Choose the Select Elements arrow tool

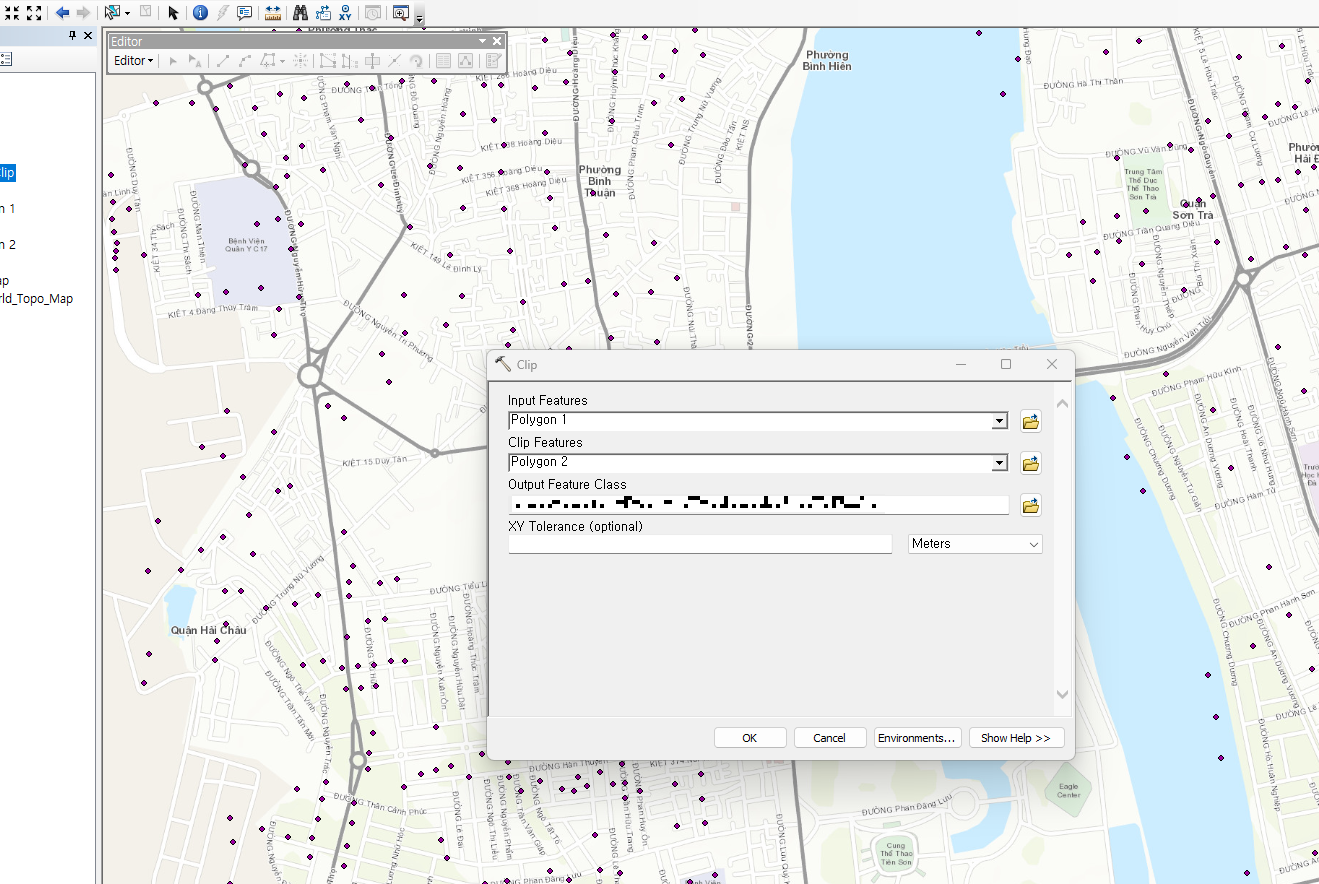click(173, 13)
